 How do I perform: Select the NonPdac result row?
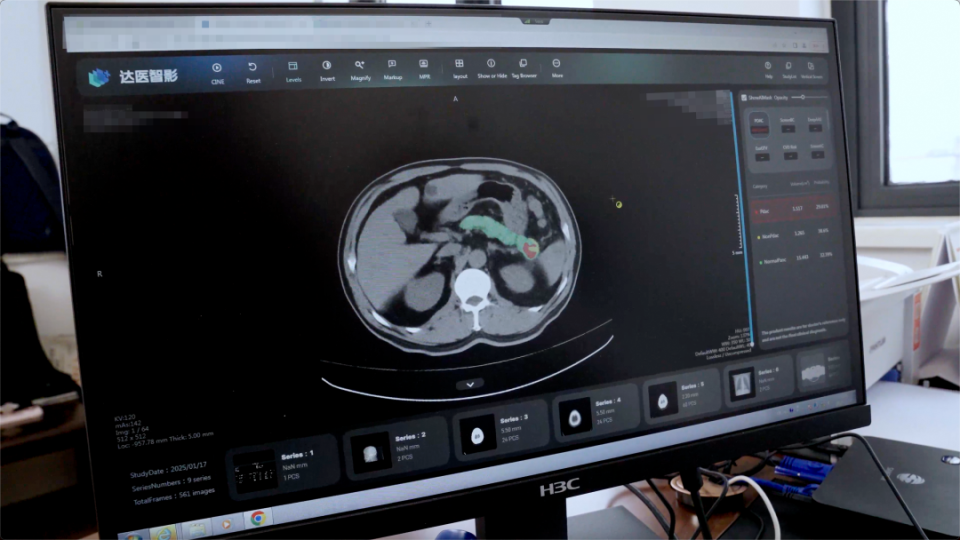click(795, 234)
